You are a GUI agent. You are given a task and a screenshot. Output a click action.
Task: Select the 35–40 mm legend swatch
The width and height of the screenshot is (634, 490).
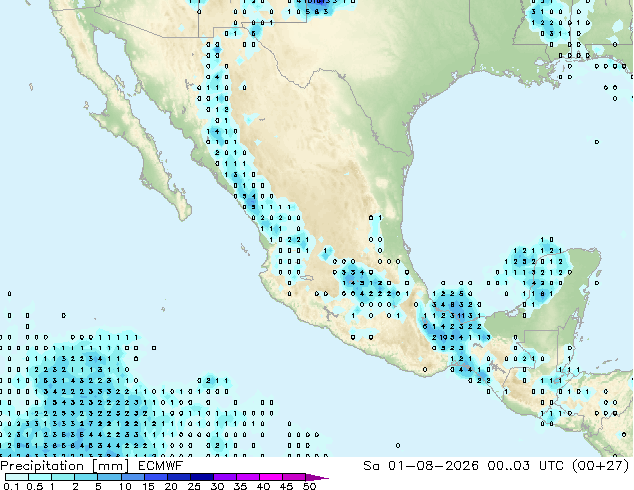(x=247, y=477)
